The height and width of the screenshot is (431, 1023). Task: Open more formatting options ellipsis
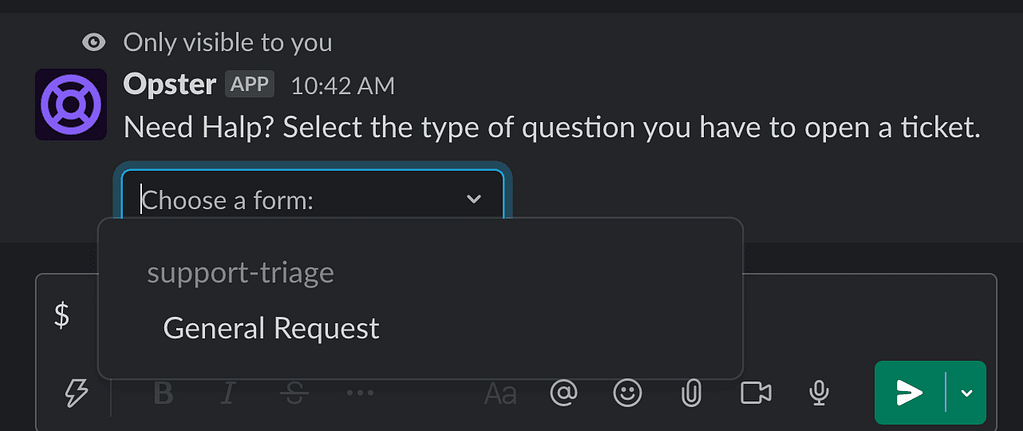tap(359, 393)
